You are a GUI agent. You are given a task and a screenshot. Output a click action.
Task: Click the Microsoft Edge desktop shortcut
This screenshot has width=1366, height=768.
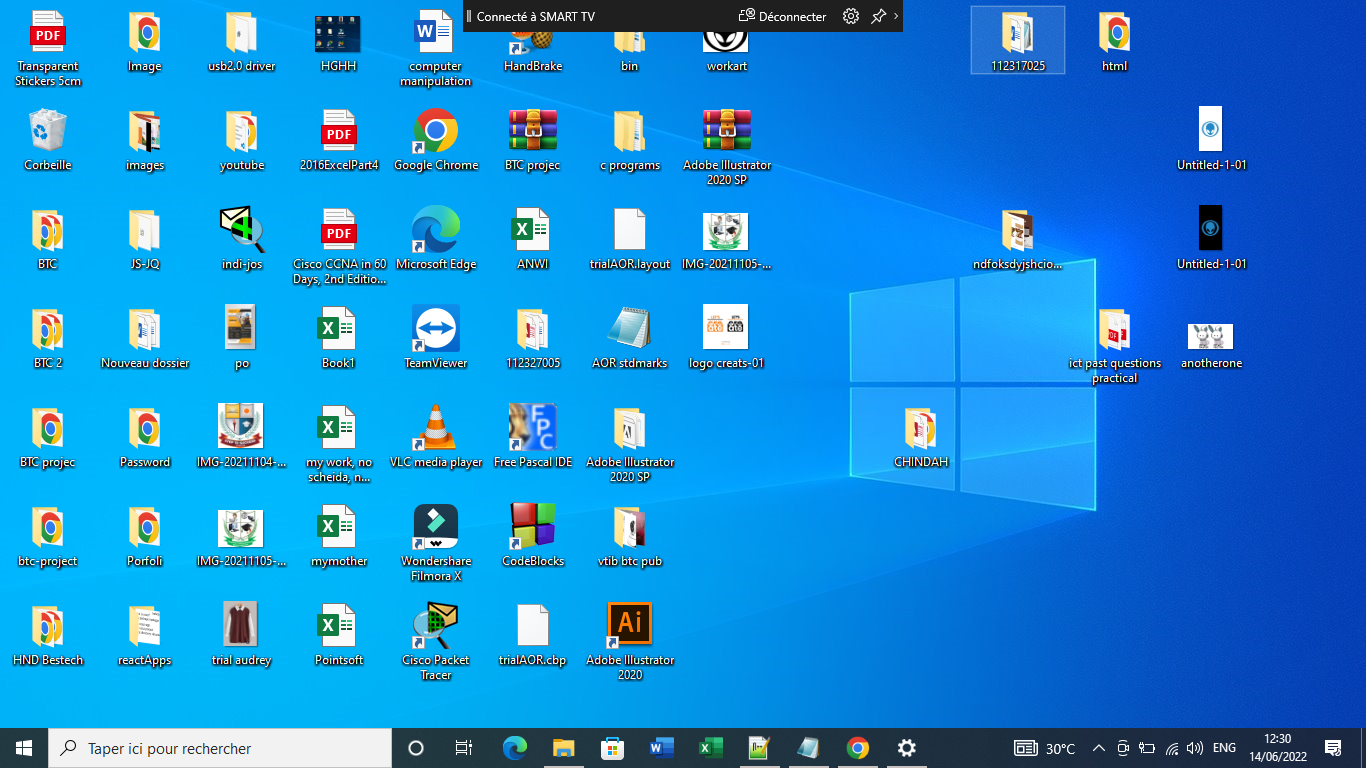(435, 231)
